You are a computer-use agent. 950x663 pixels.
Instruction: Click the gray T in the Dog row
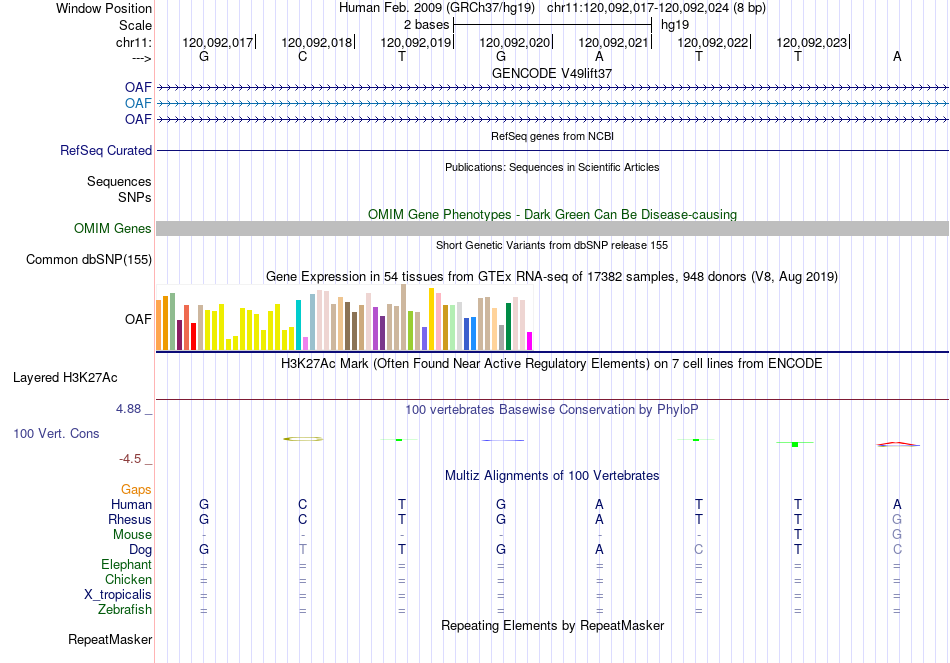pos(302,549)
